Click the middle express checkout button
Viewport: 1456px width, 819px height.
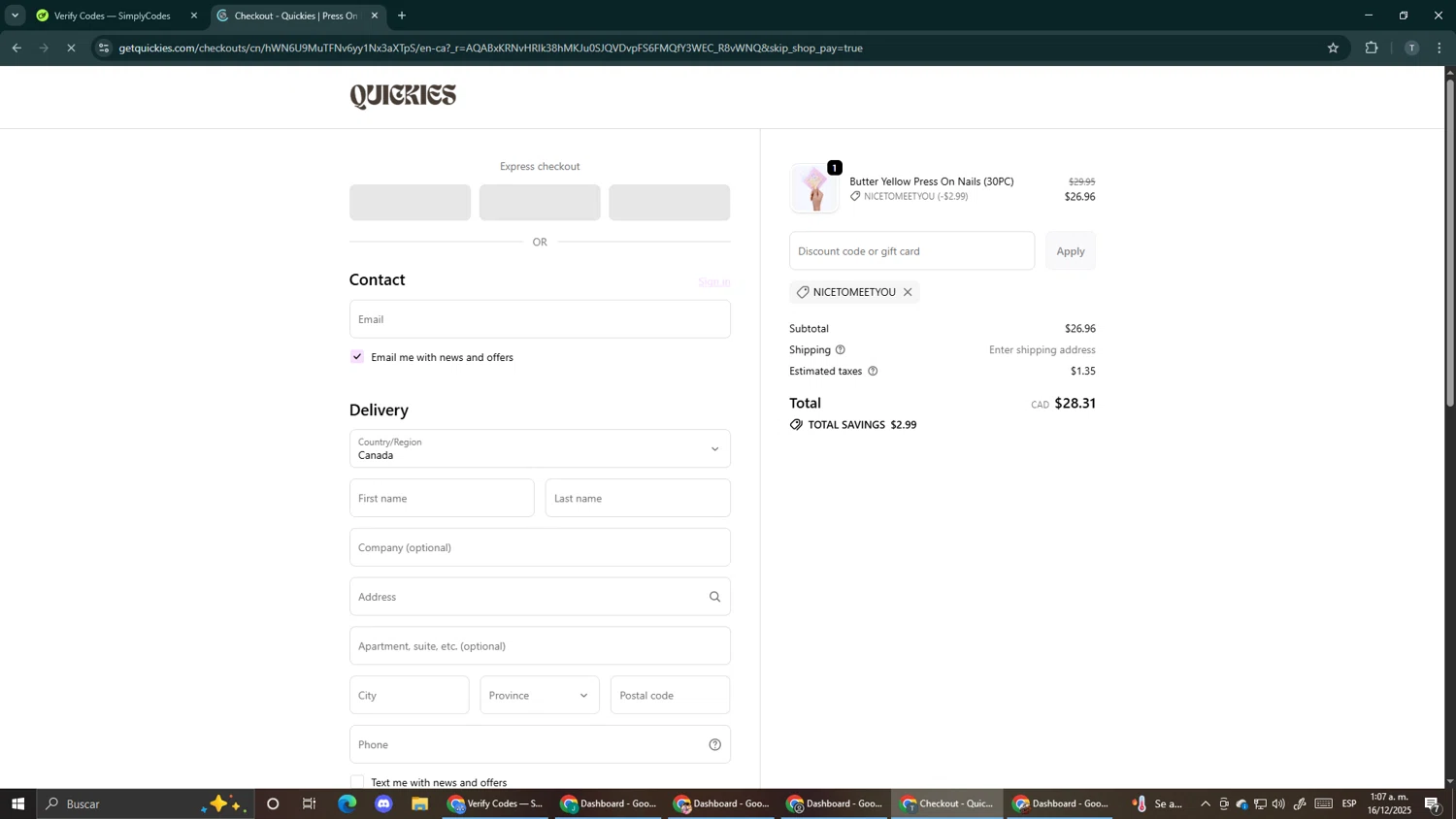pos(540,203)
